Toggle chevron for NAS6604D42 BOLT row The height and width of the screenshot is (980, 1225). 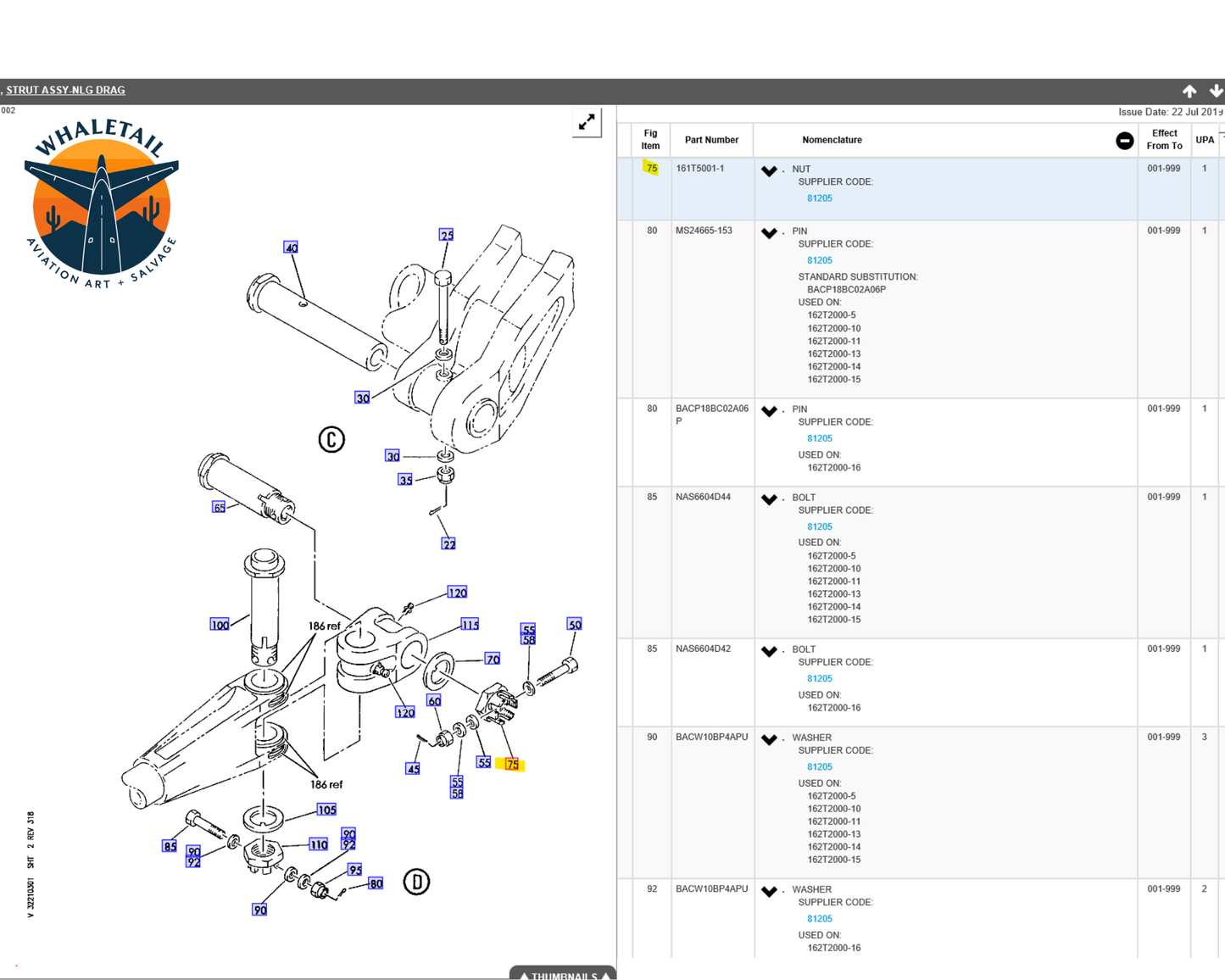tap(769, 651)
